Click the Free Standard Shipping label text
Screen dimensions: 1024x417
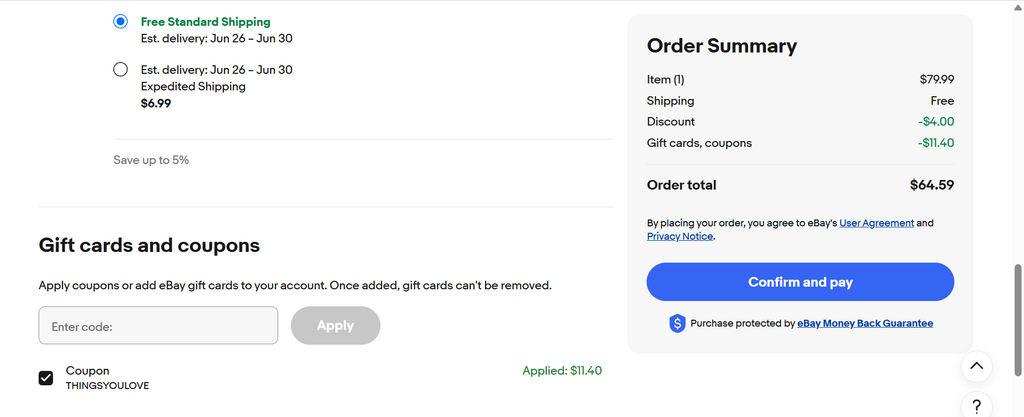(205, 22)
